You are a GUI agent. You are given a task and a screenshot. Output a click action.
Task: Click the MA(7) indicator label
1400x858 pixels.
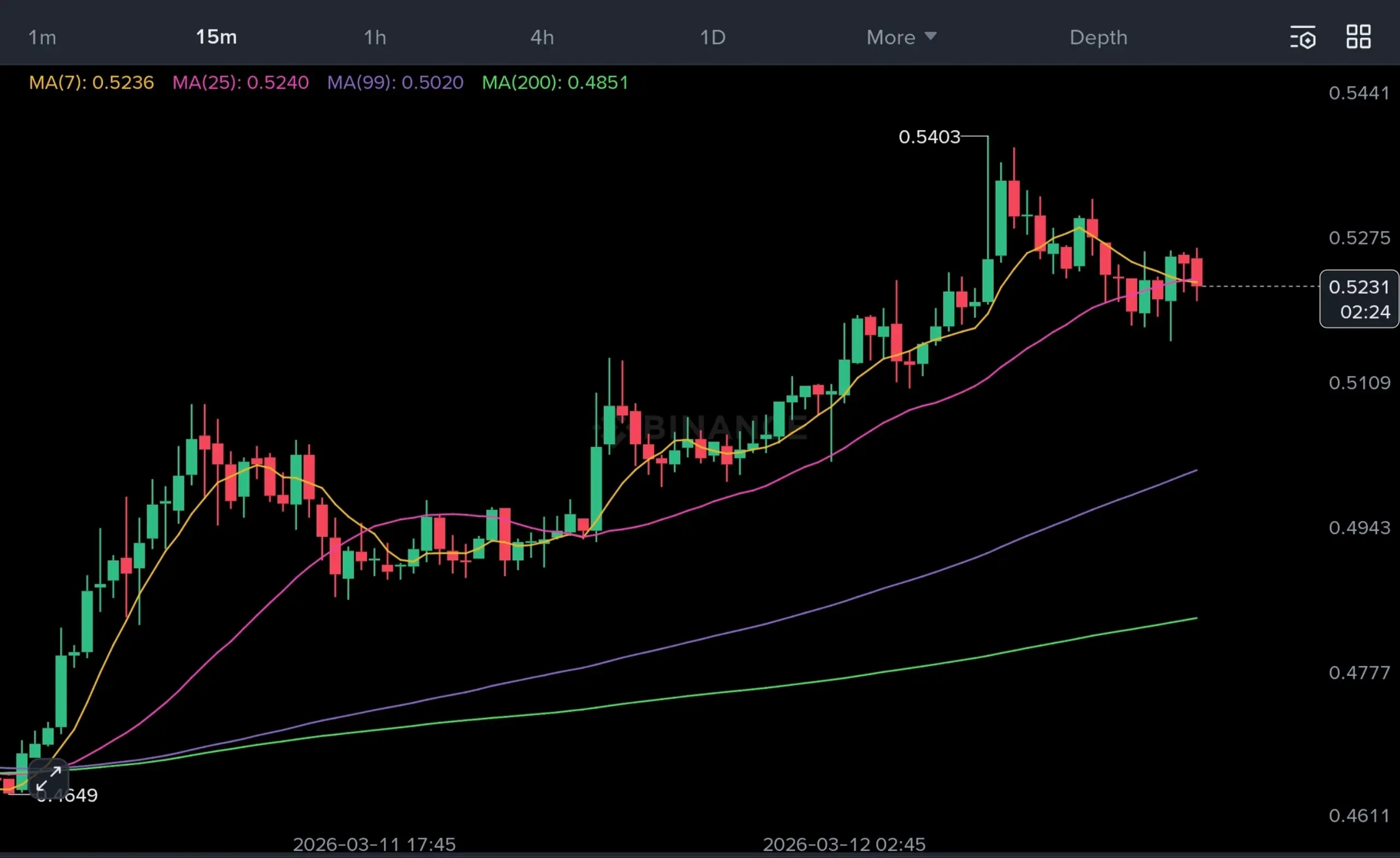[91, 83]
